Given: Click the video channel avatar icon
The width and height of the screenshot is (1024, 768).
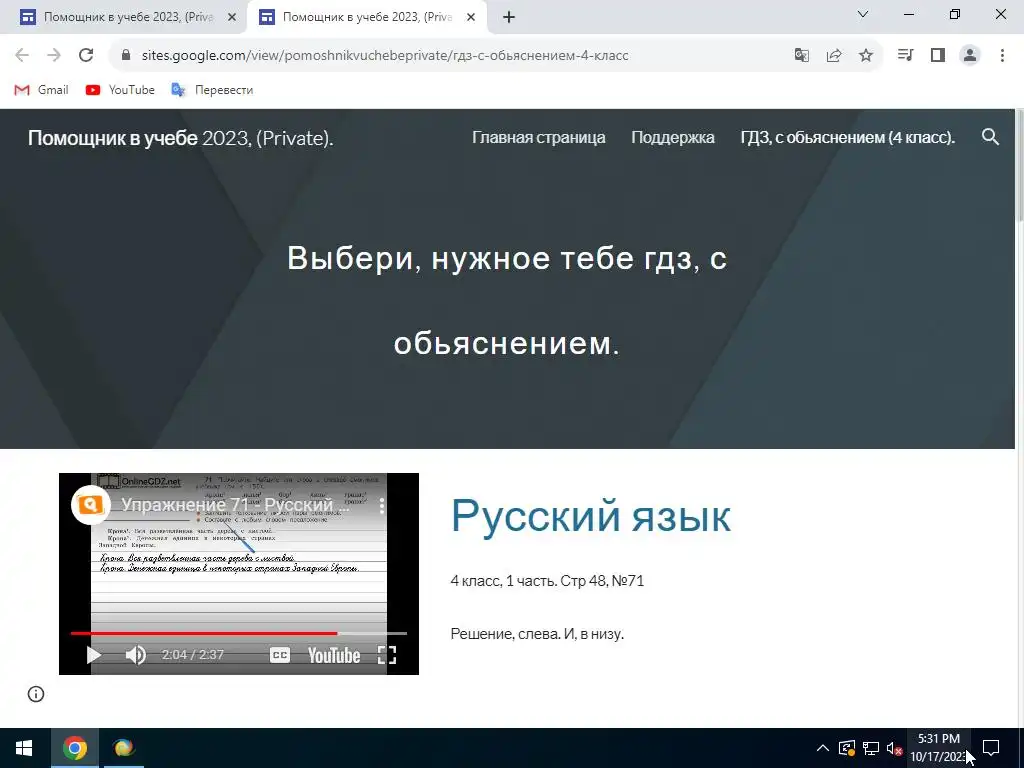Looking at the screenshot, I should click(x=90, y=505).
